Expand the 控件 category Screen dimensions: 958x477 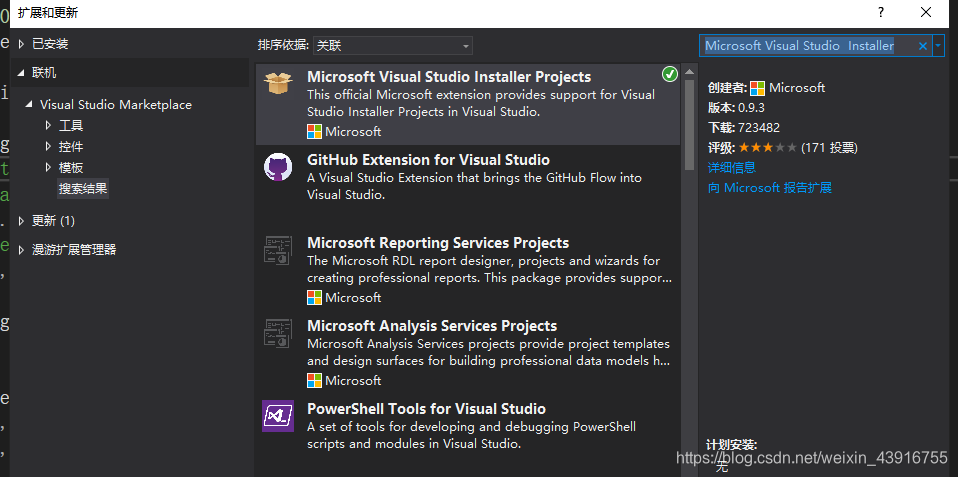coord(49,147)
